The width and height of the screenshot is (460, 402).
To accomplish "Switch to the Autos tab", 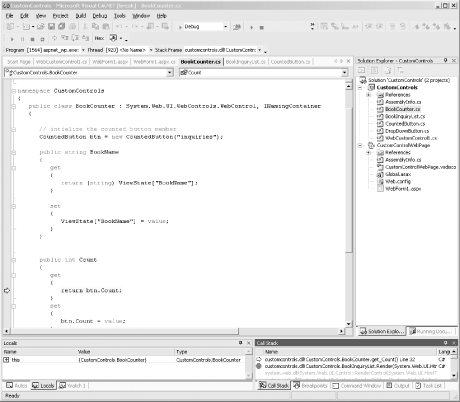I will [17, 386].
